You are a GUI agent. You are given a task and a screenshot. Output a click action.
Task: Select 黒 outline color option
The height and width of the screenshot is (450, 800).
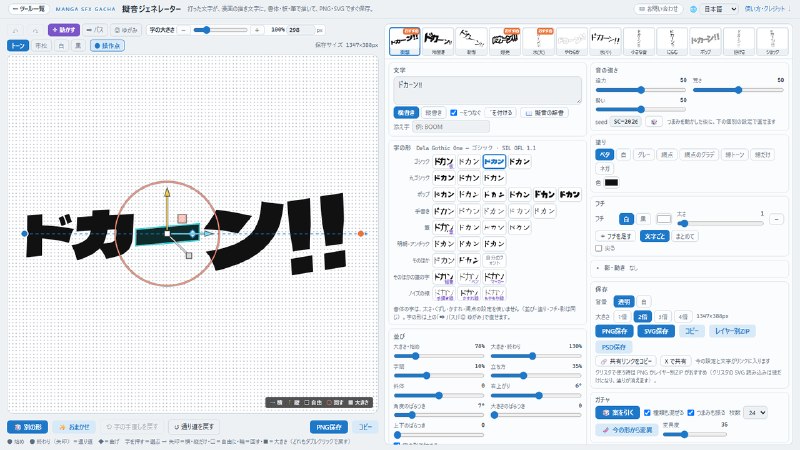tap(643, 219)
